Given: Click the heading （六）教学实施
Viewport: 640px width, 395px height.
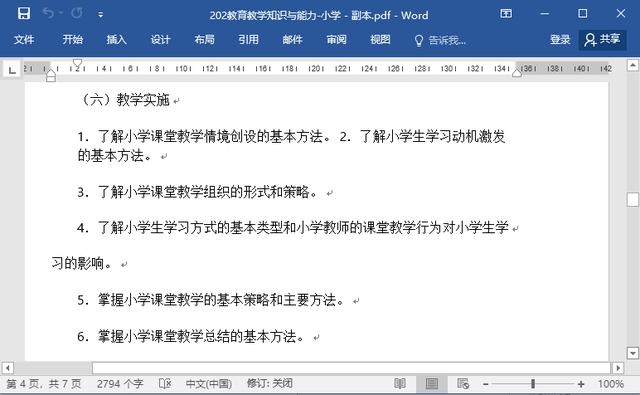Looking at the screenshot, I should (x=124, y=100).
